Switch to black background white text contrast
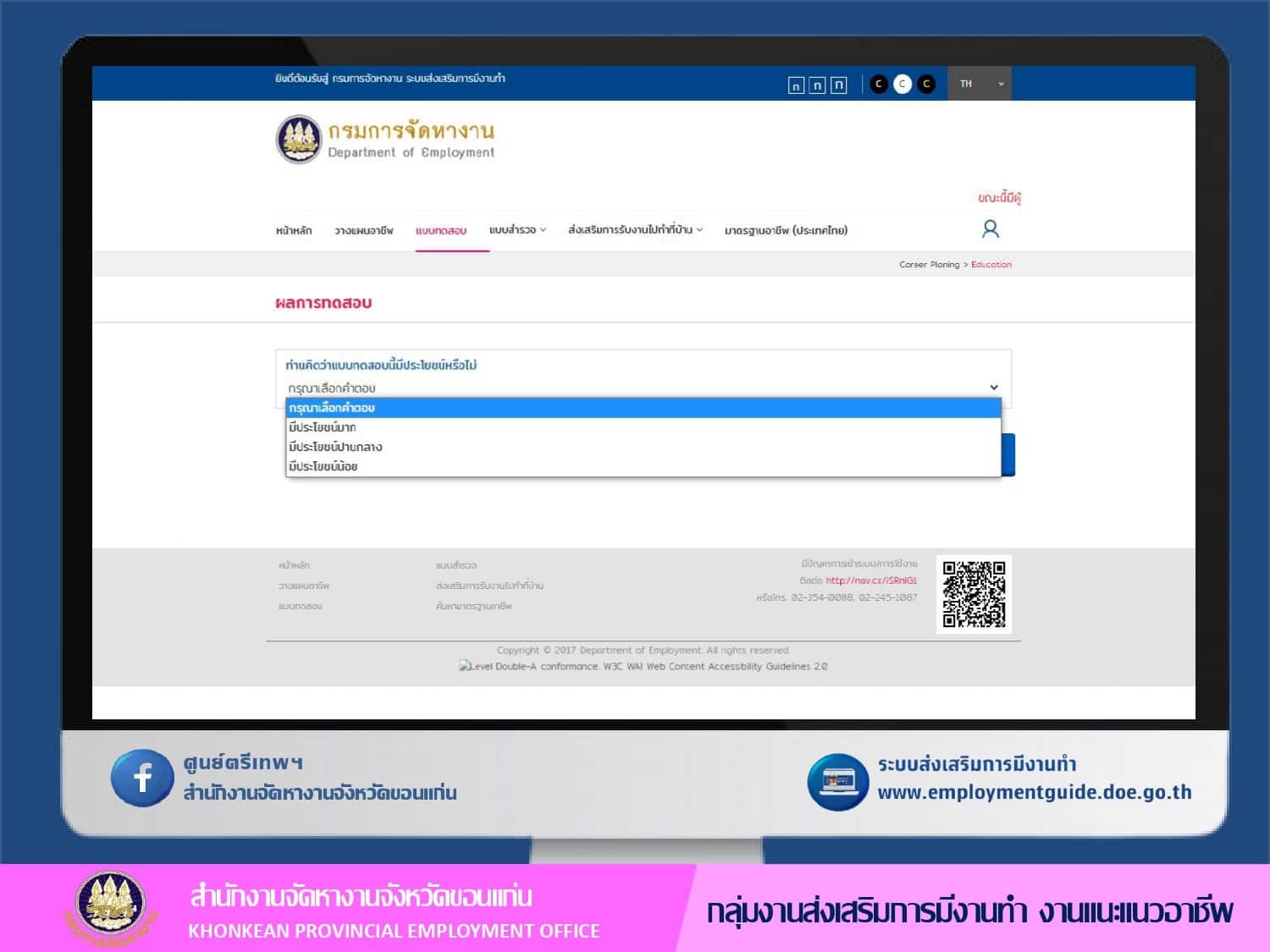The height and width of the screenshot is (952, 1270). pos(879,84)
